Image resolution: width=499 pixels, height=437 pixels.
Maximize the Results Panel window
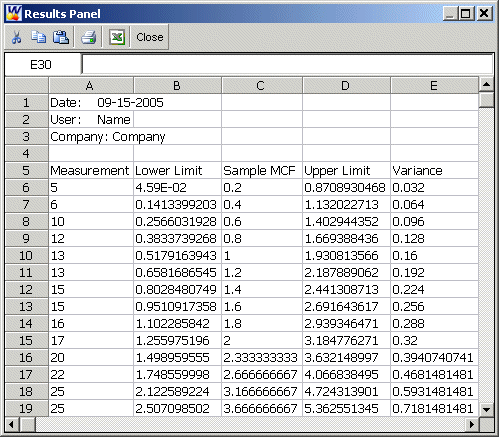[466, 14]
